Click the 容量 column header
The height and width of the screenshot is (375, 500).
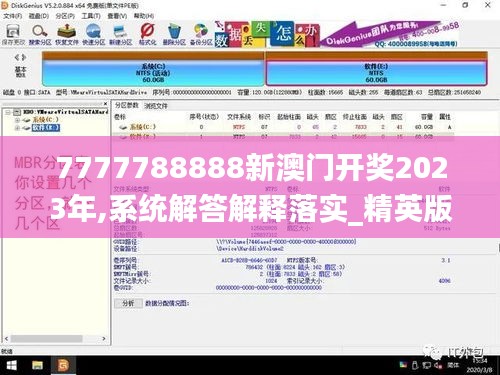[427, 117]
